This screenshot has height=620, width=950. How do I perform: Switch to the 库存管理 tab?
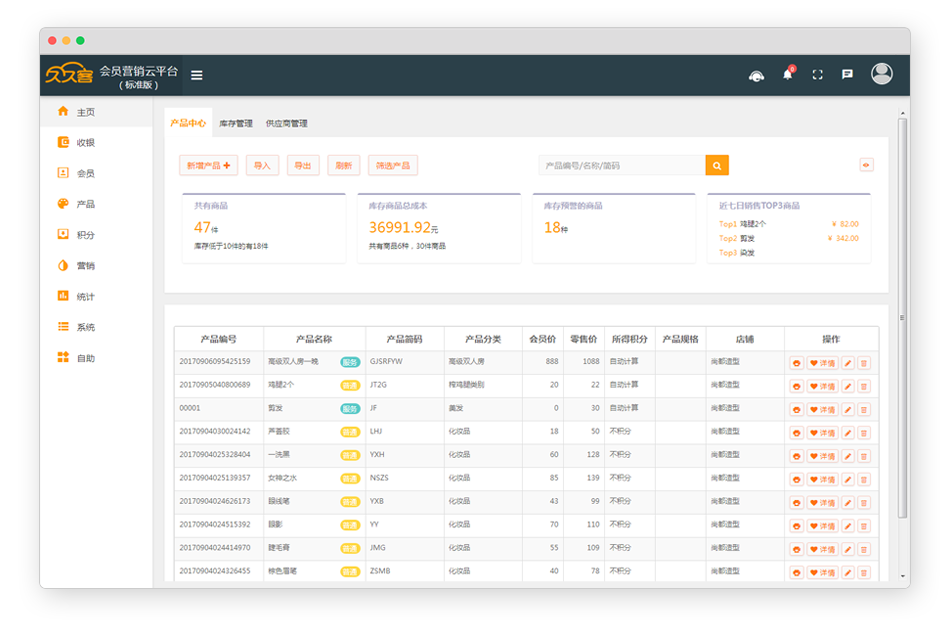[236, 124]
